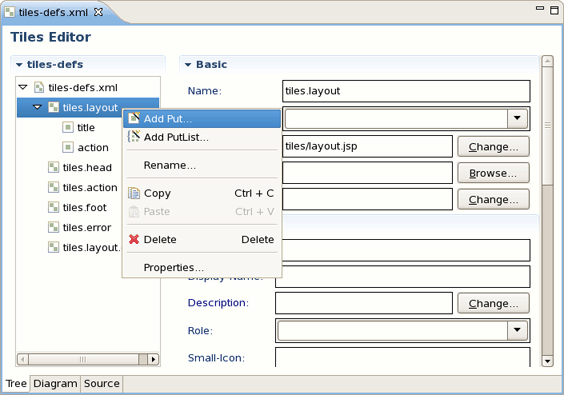Switch to the Tree tab
Viewport: 564px width, 395px height.
point(16,383)
